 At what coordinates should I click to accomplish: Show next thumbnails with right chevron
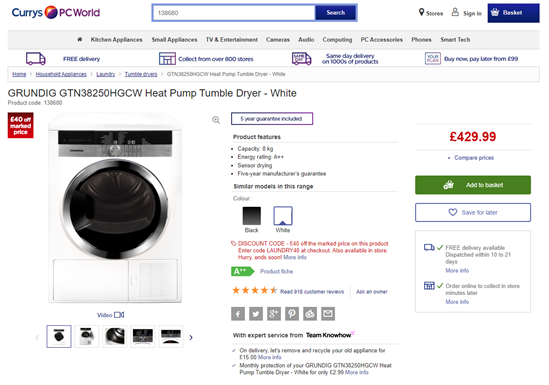pos(191,337)
